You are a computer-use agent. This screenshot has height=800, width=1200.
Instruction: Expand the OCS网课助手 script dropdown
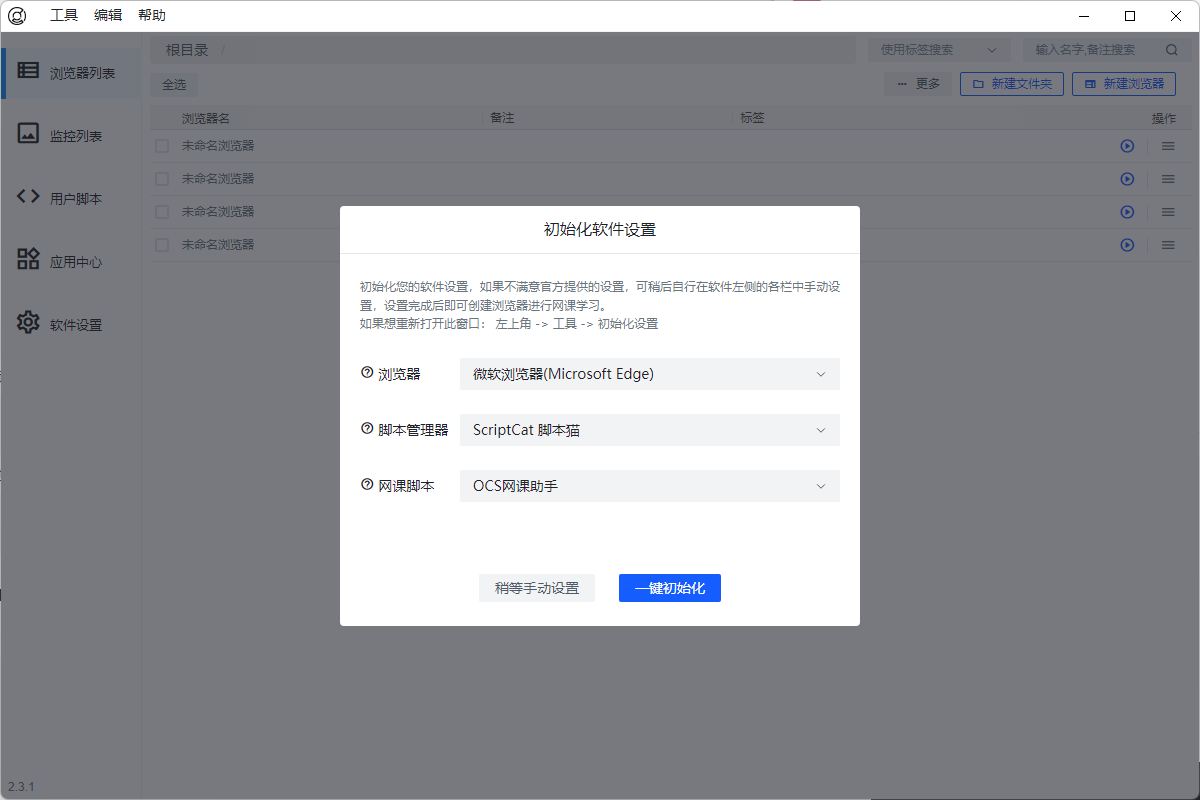tap(650, 486)
